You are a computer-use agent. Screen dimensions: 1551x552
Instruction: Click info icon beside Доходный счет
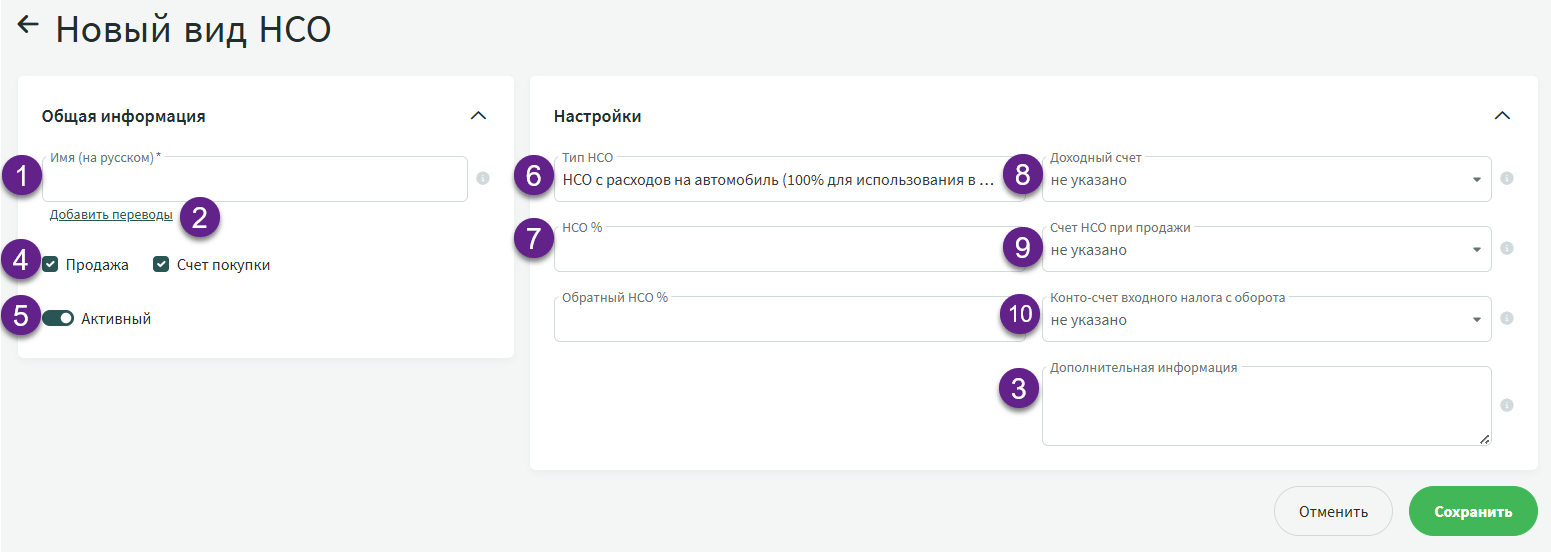[1507, 179]
